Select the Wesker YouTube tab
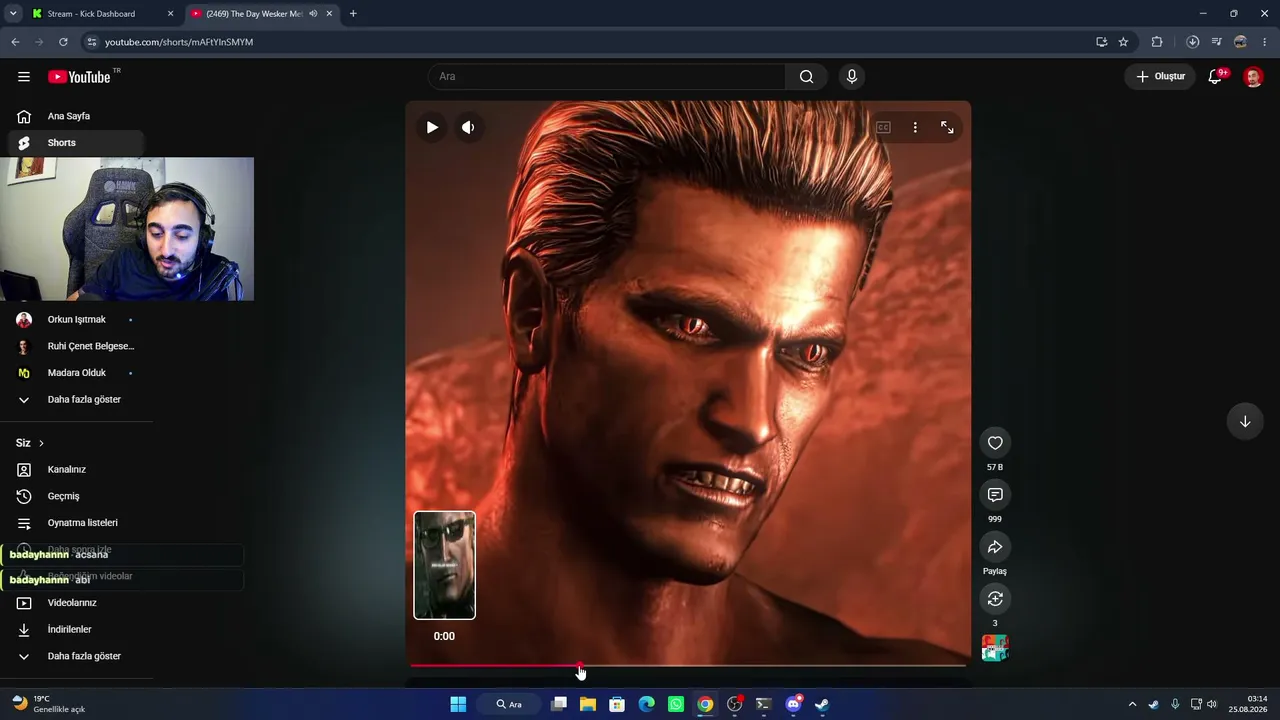The height and width of the screenshot is (720, 1280). [262, 14]
